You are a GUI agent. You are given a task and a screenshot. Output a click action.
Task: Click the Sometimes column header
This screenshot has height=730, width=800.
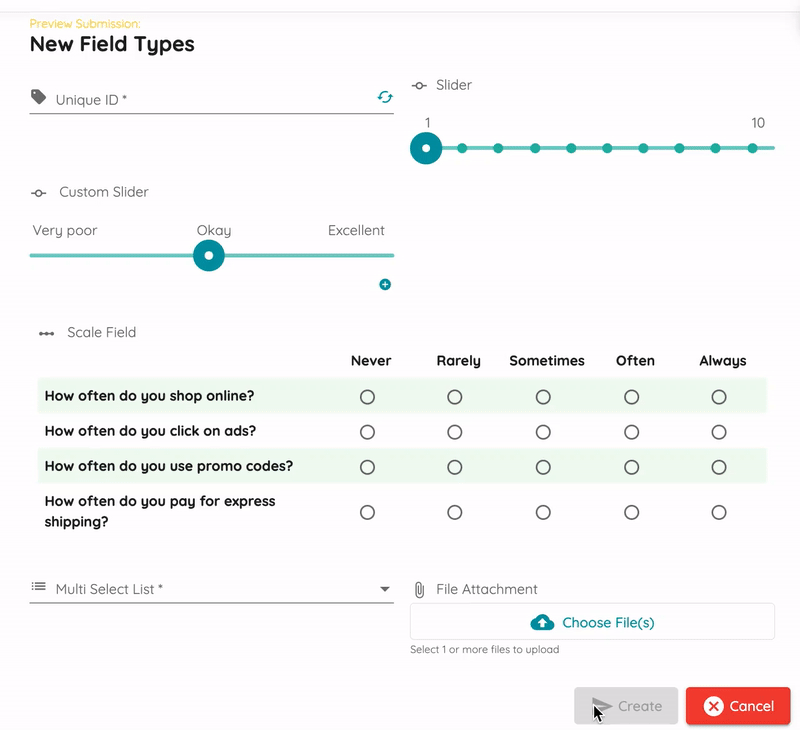point(547,361)
